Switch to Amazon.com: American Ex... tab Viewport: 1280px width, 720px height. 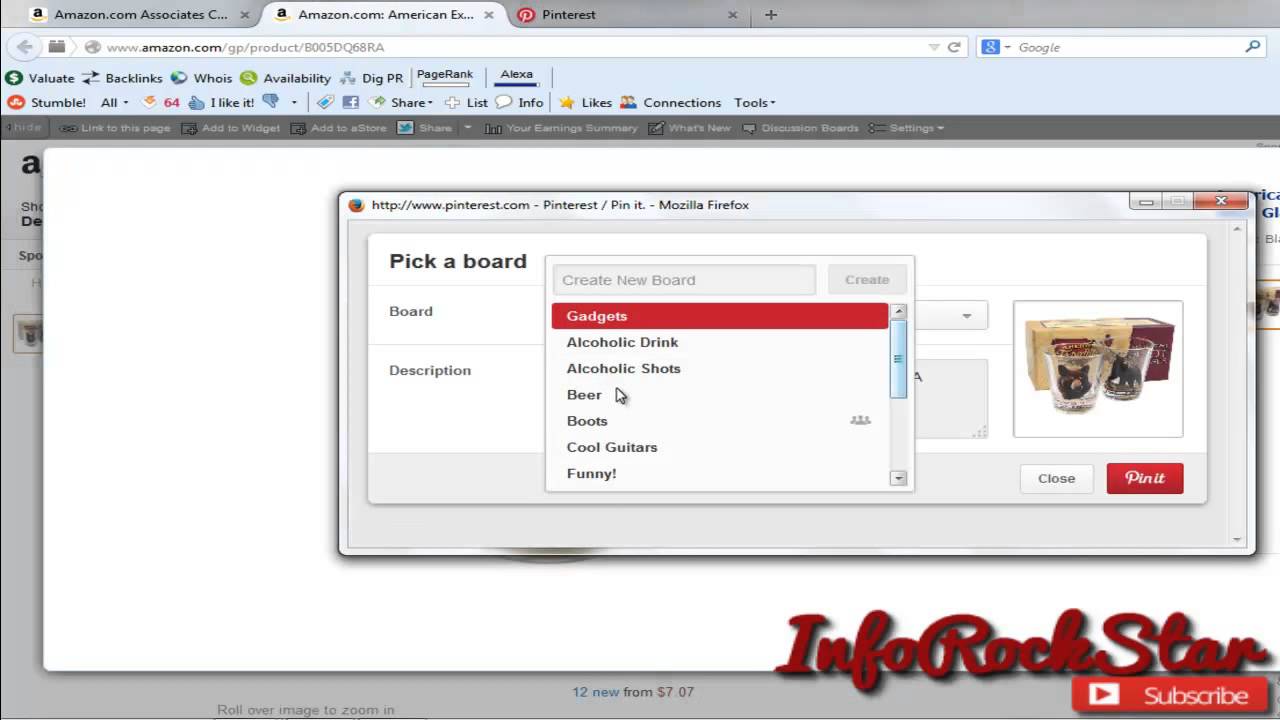click(x=383, y=15)
